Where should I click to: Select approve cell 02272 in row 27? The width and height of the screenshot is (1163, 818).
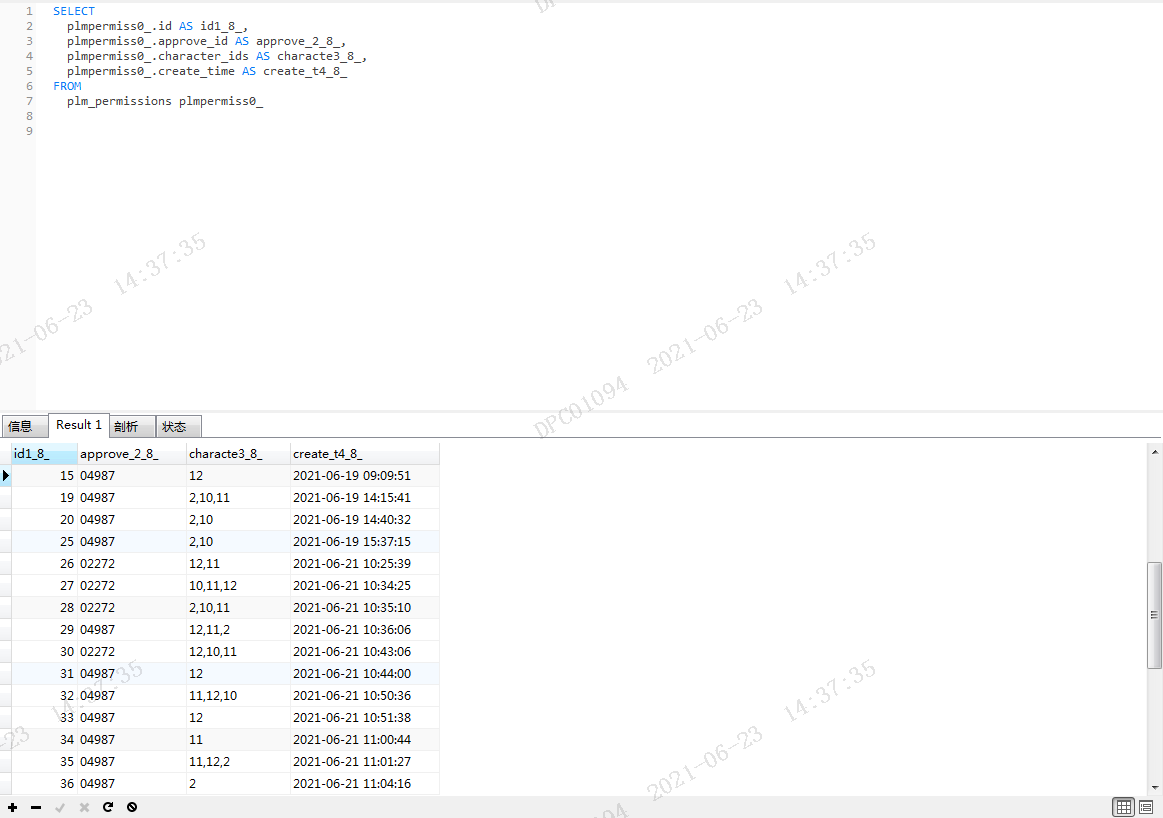[x=131, y=586]
